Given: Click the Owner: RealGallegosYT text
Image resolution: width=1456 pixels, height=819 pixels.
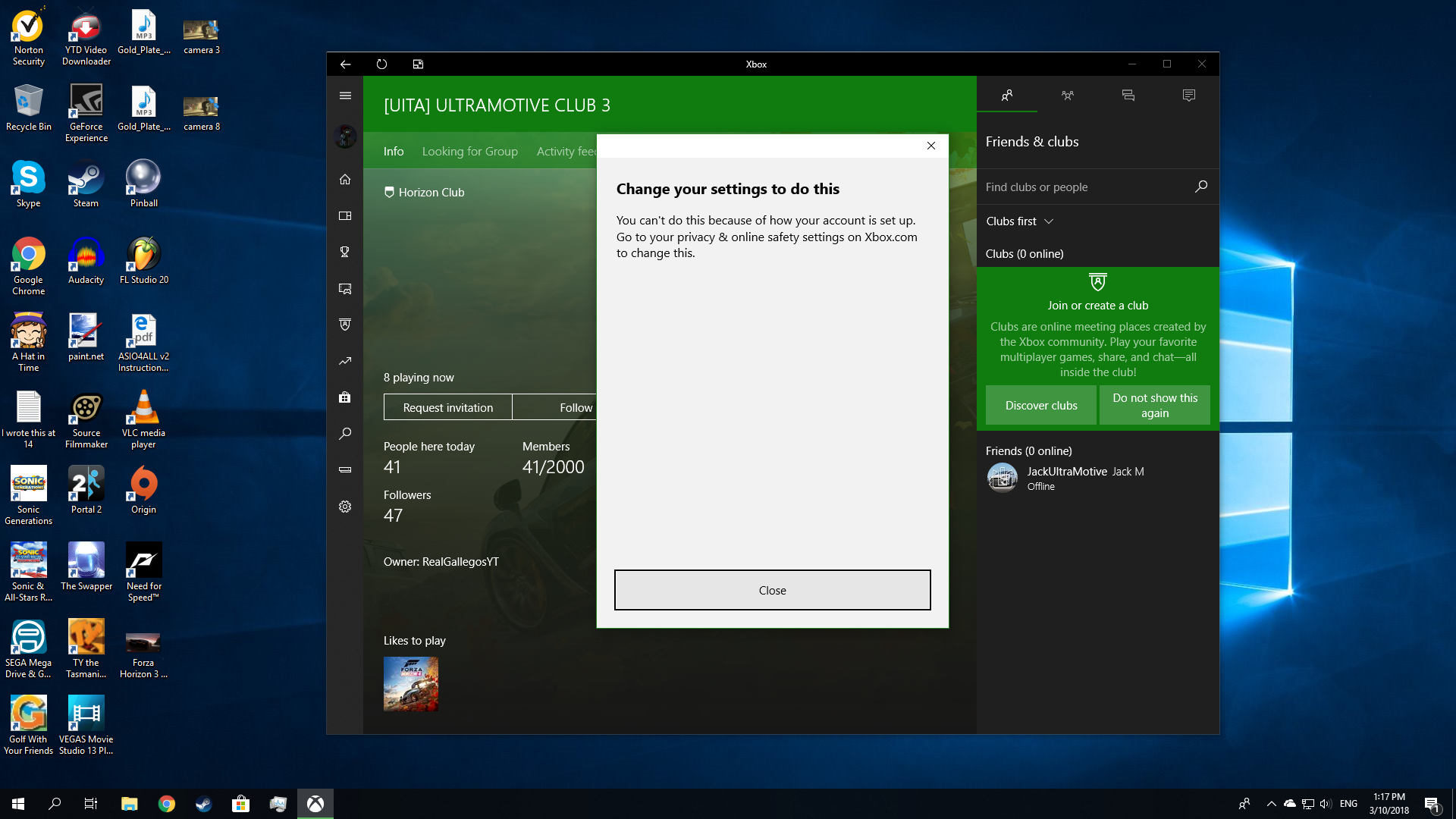Looking at the screenshot, I should (441, 562).
